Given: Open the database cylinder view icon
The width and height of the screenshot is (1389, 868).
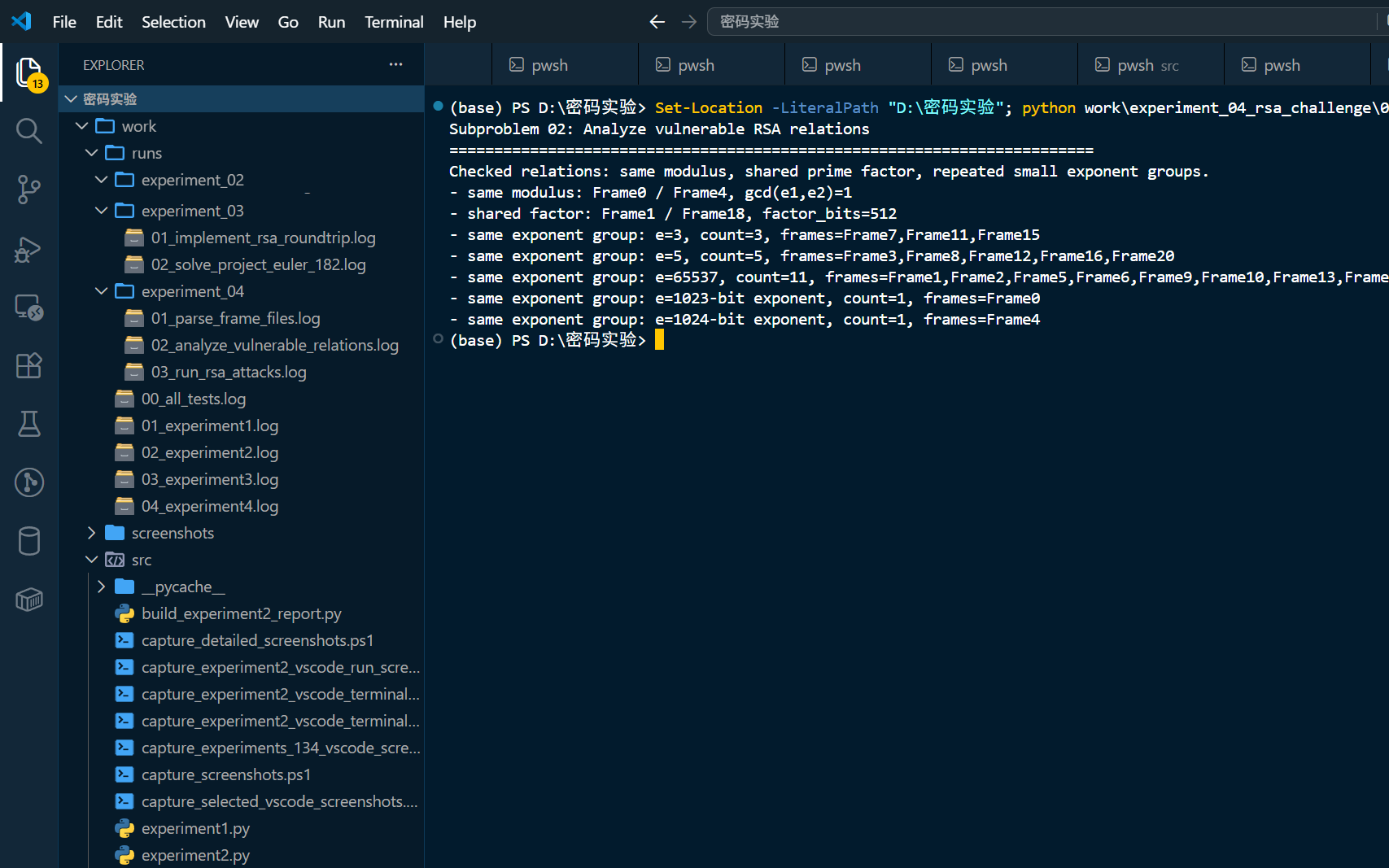Looking at the screenshot, I should (x=29, y=541).
